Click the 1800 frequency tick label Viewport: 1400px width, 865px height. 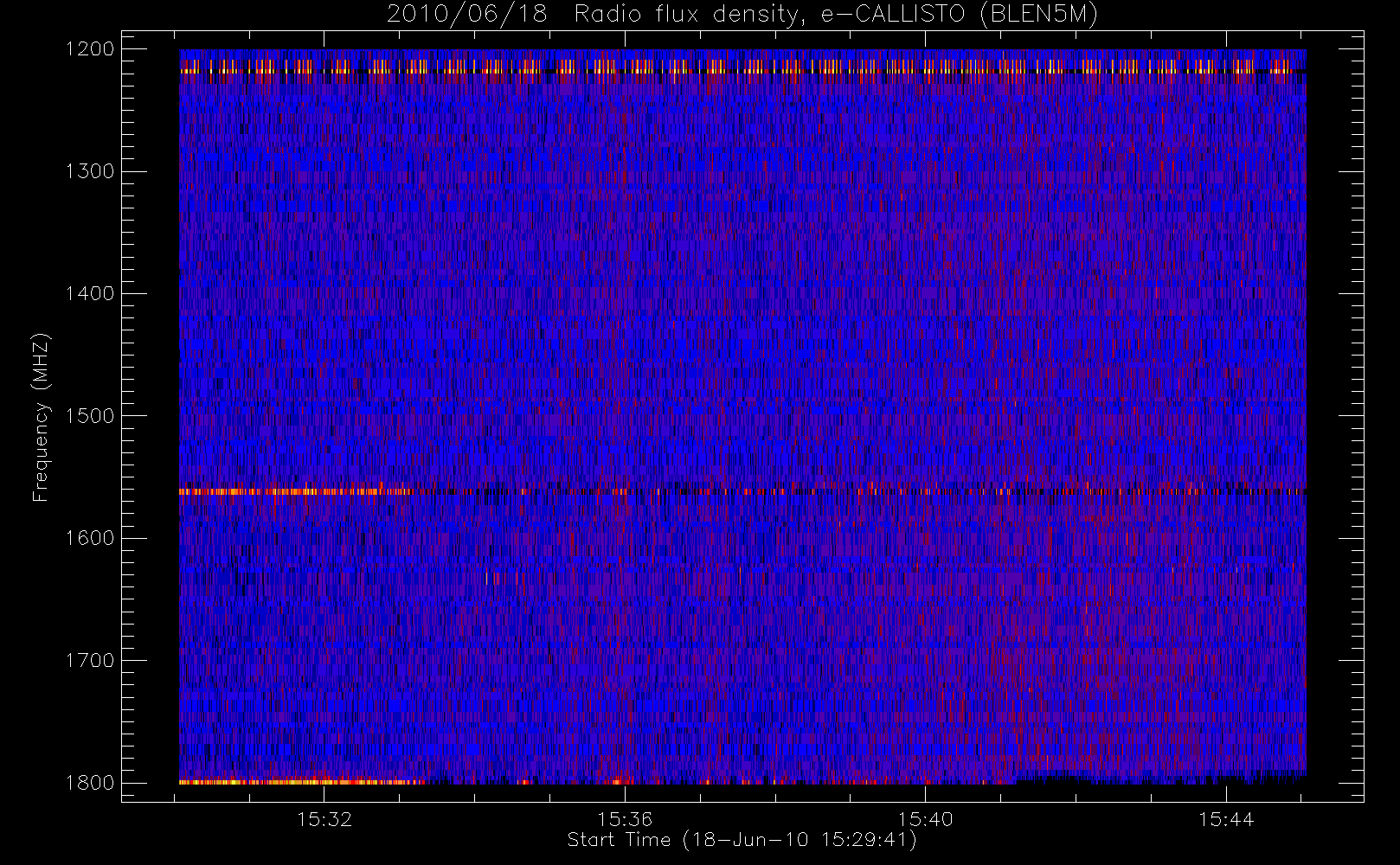click(x=90, y=783)
